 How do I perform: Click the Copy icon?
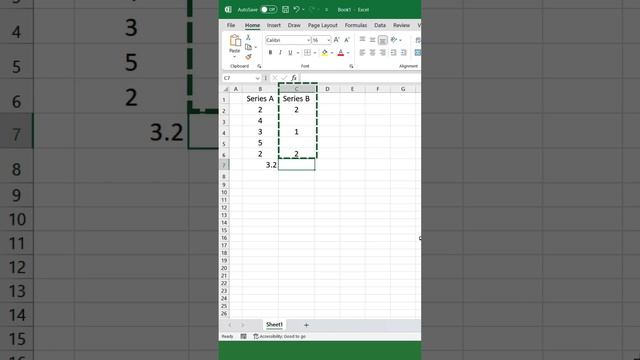click(248, 47)
